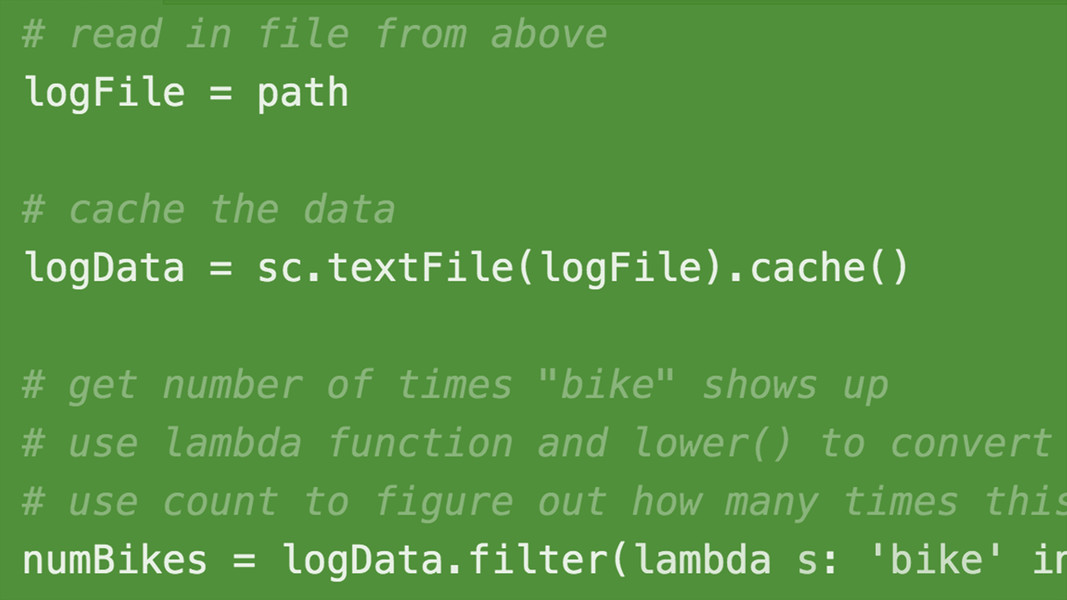Select the logData variable name
Viewport: 1067px width, 600px height.
point(104,267)
